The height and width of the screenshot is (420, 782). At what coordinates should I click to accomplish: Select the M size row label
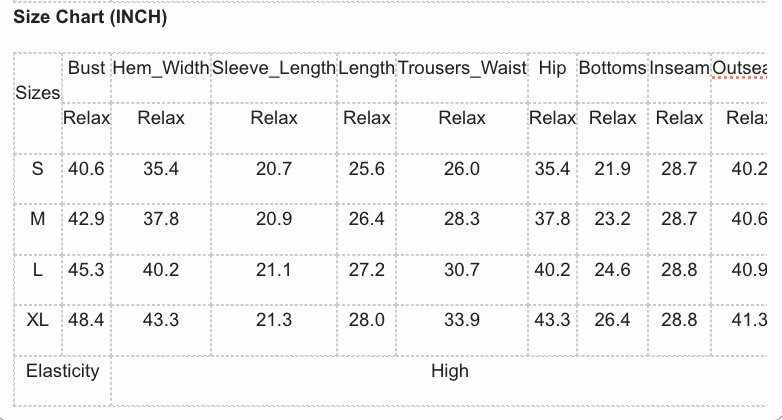38,219
